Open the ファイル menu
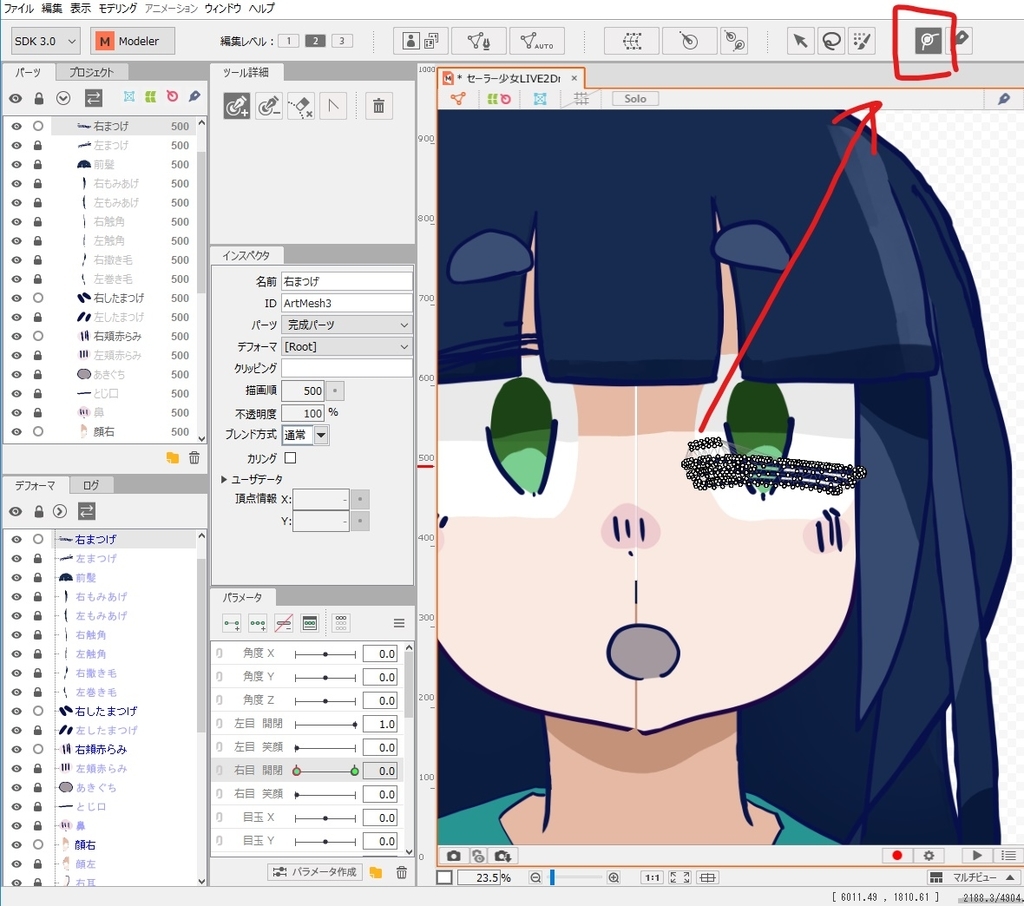This screenshot has height=906, width=1024. click(19, 8)
